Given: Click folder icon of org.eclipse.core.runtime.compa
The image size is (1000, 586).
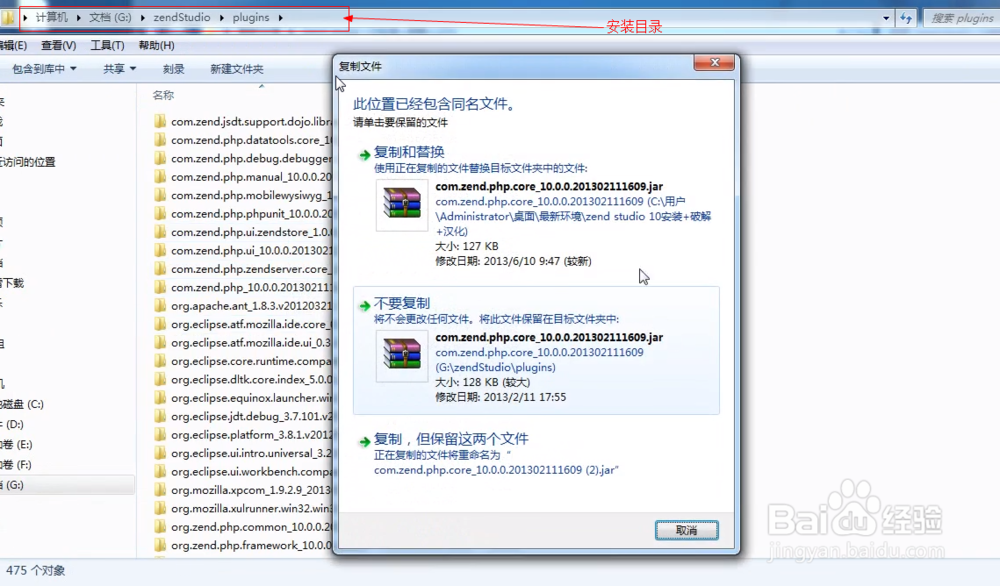Looking at the screenshot, I should 160,361.
